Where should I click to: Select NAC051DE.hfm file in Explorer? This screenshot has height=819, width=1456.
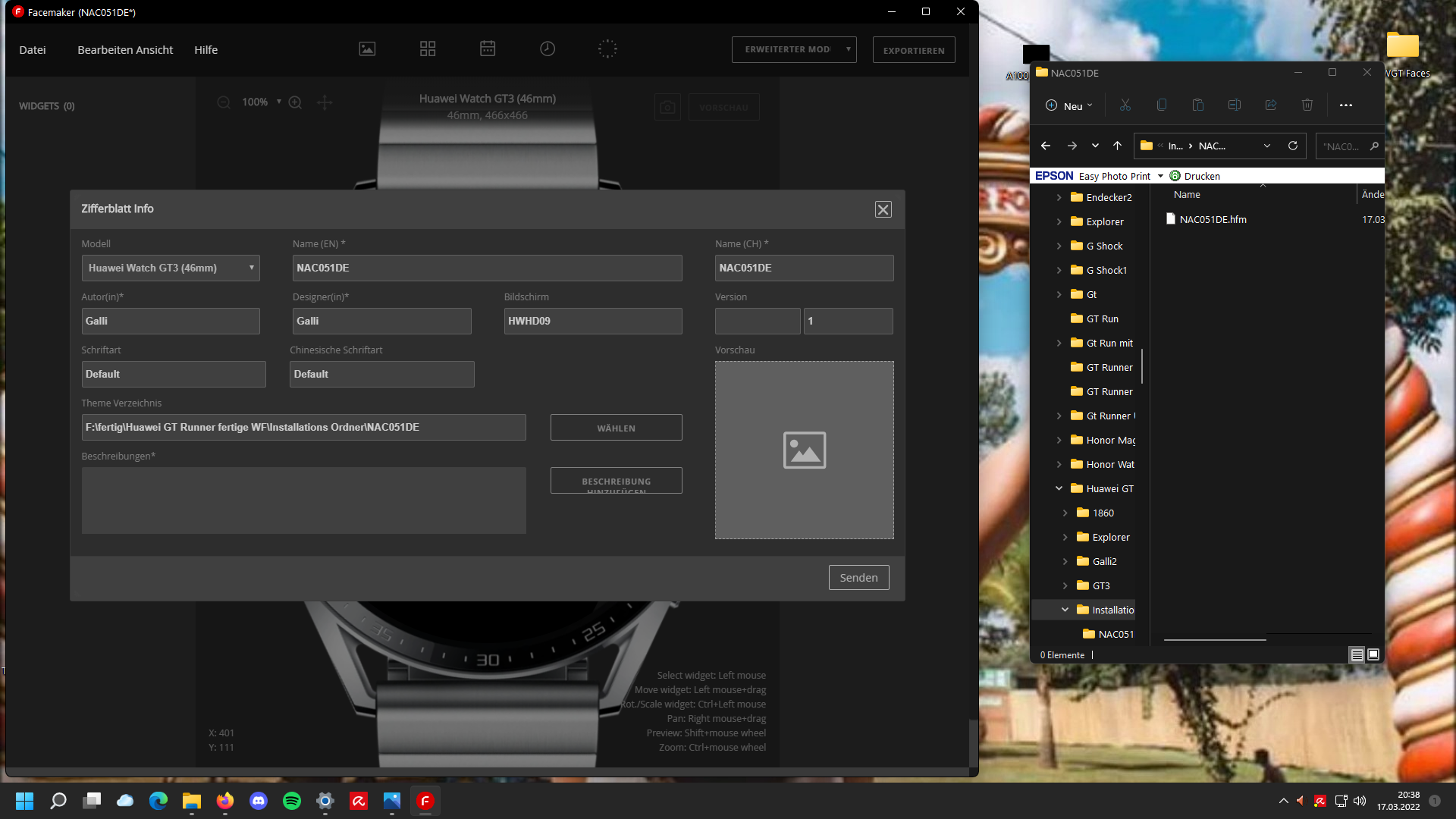point(1206,219)
